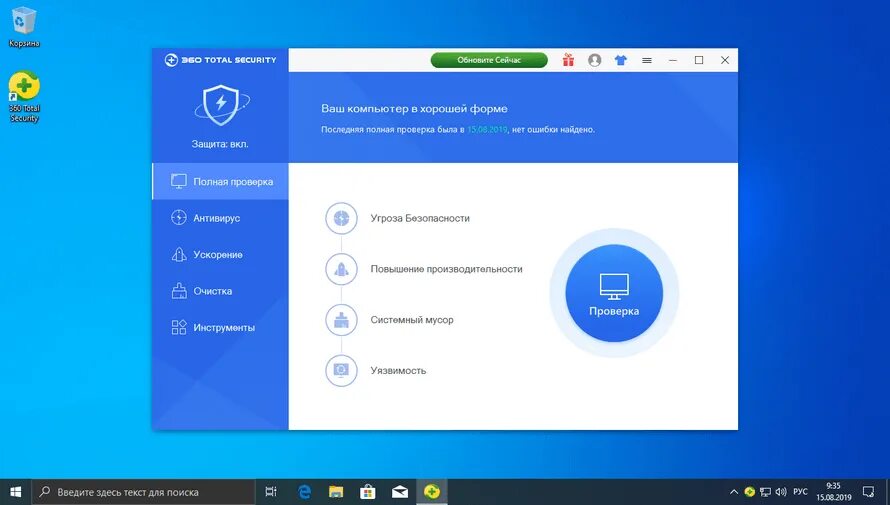The image size is (890, 505).
Task: Open the volume tray icon
Action: 781,492
